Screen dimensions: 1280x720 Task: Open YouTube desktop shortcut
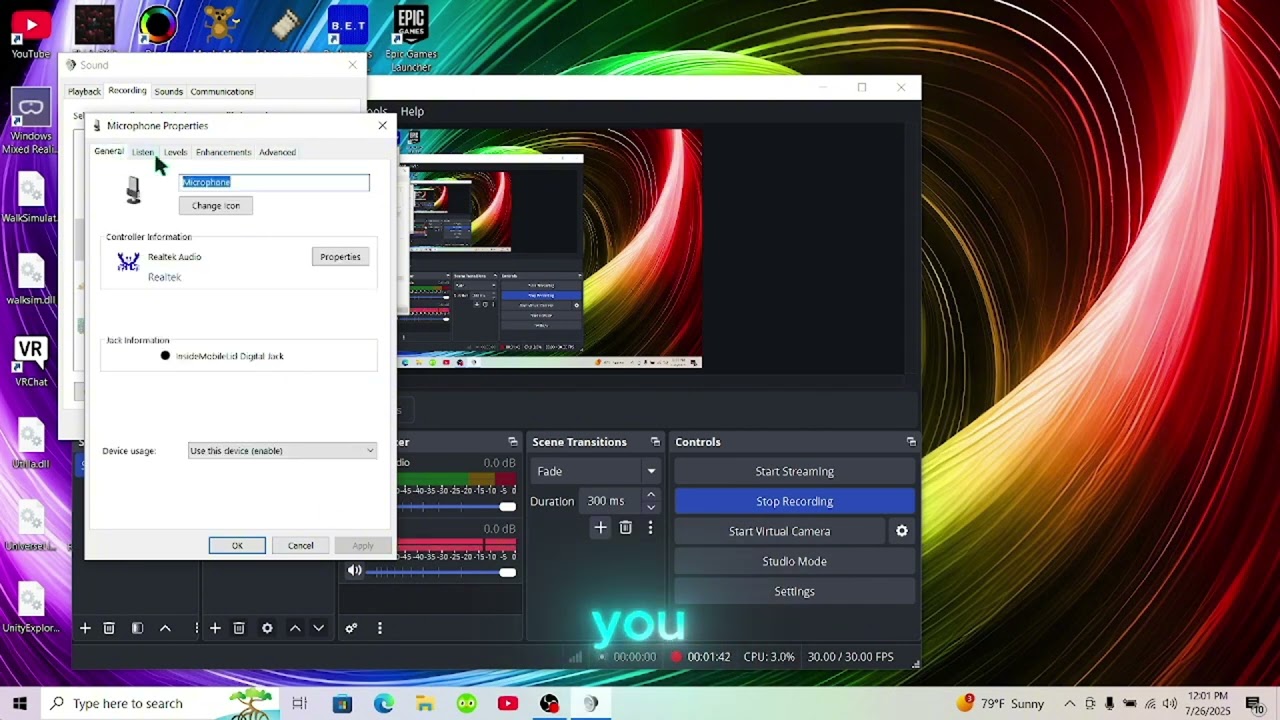[30, 32]
